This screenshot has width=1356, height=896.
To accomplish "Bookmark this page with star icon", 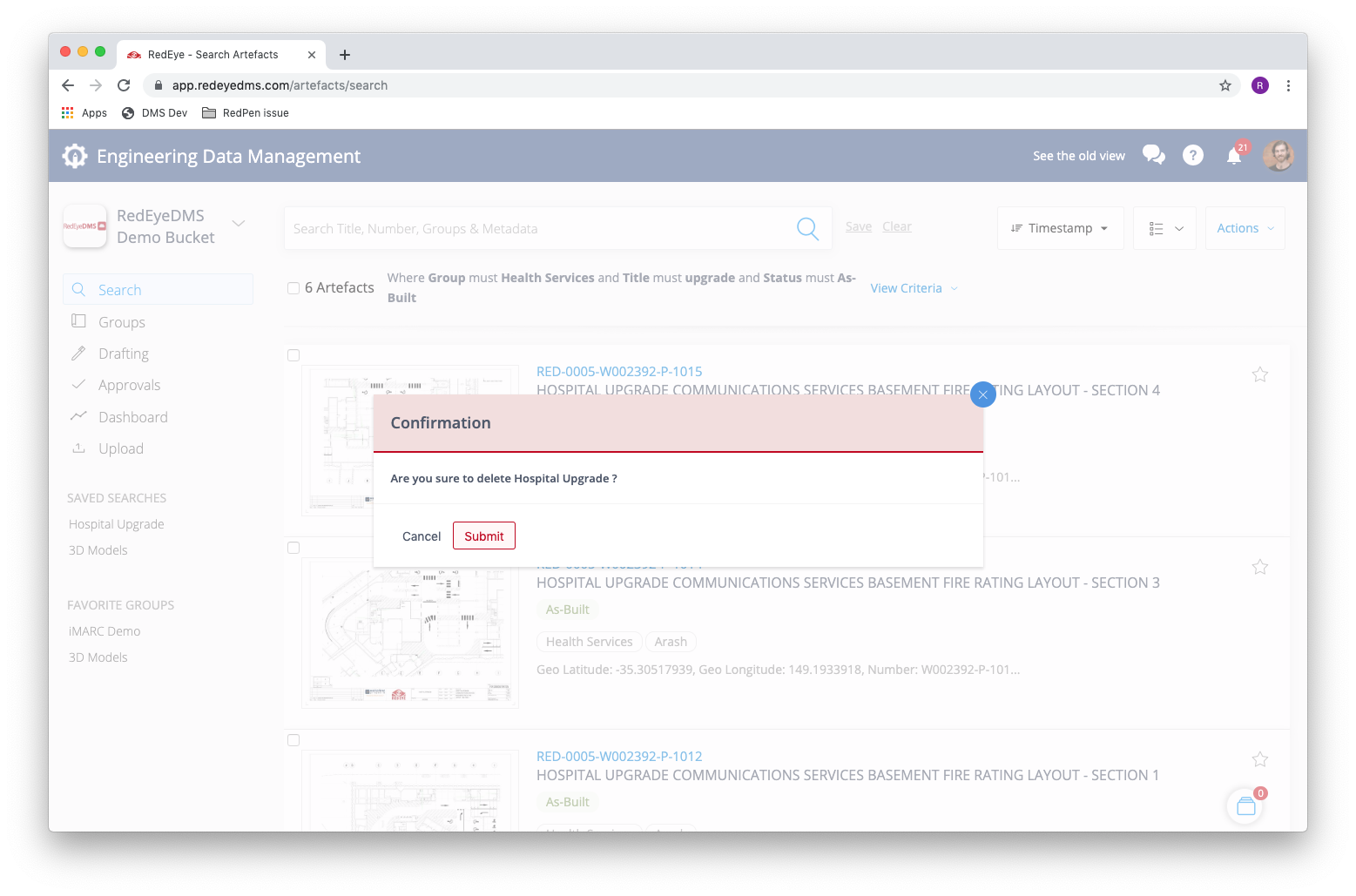I will point(1224,85).
